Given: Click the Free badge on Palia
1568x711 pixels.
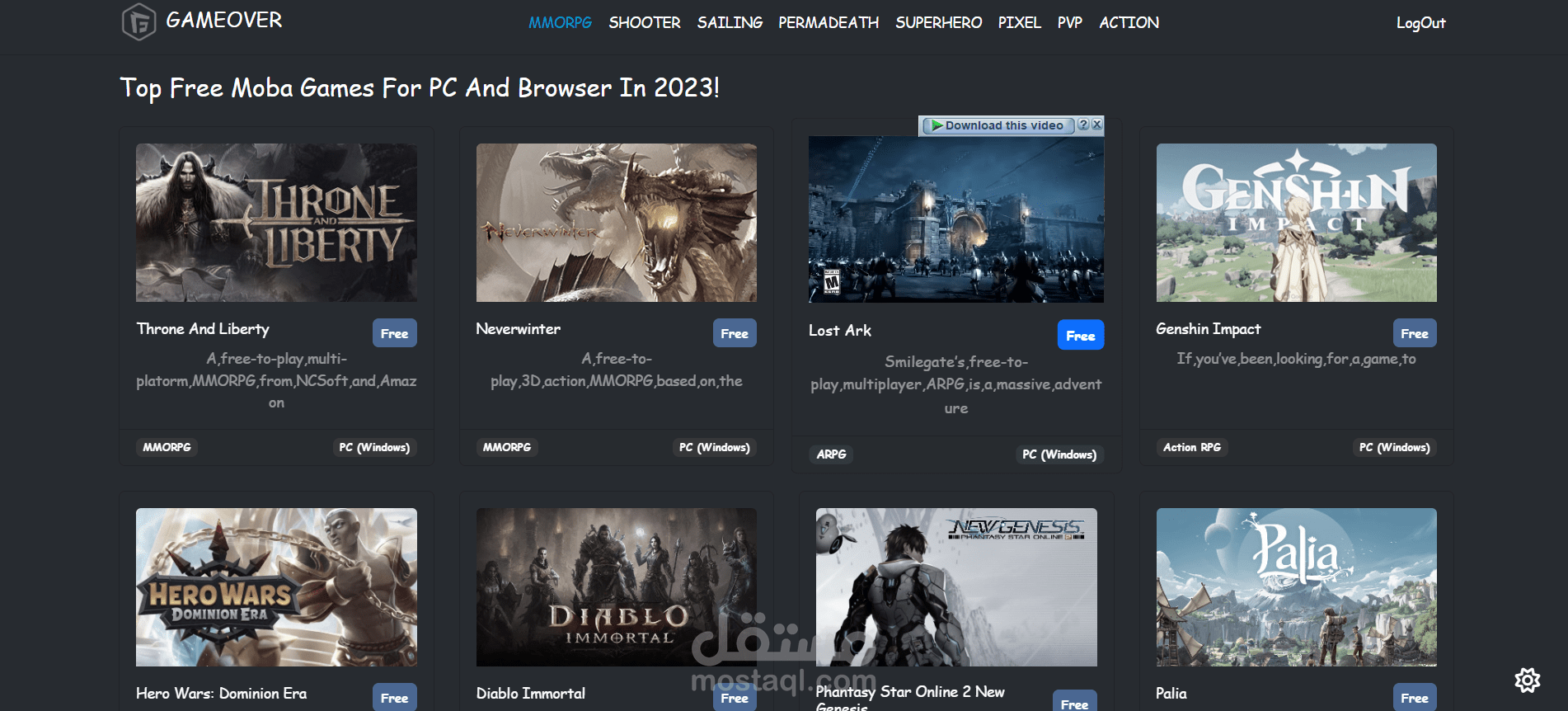Looking at the screenshot, I should point(1415,697).
